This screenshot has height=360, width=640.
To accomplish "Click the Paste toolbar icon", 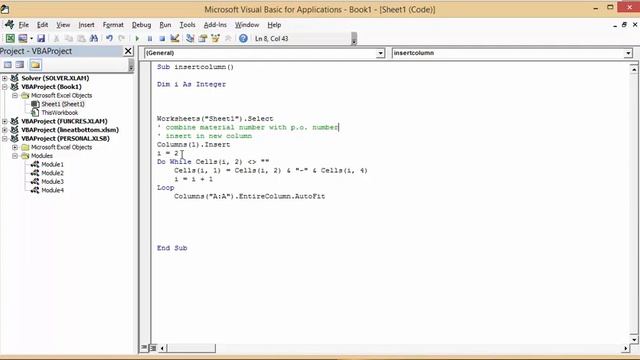I will coord(81,38).
